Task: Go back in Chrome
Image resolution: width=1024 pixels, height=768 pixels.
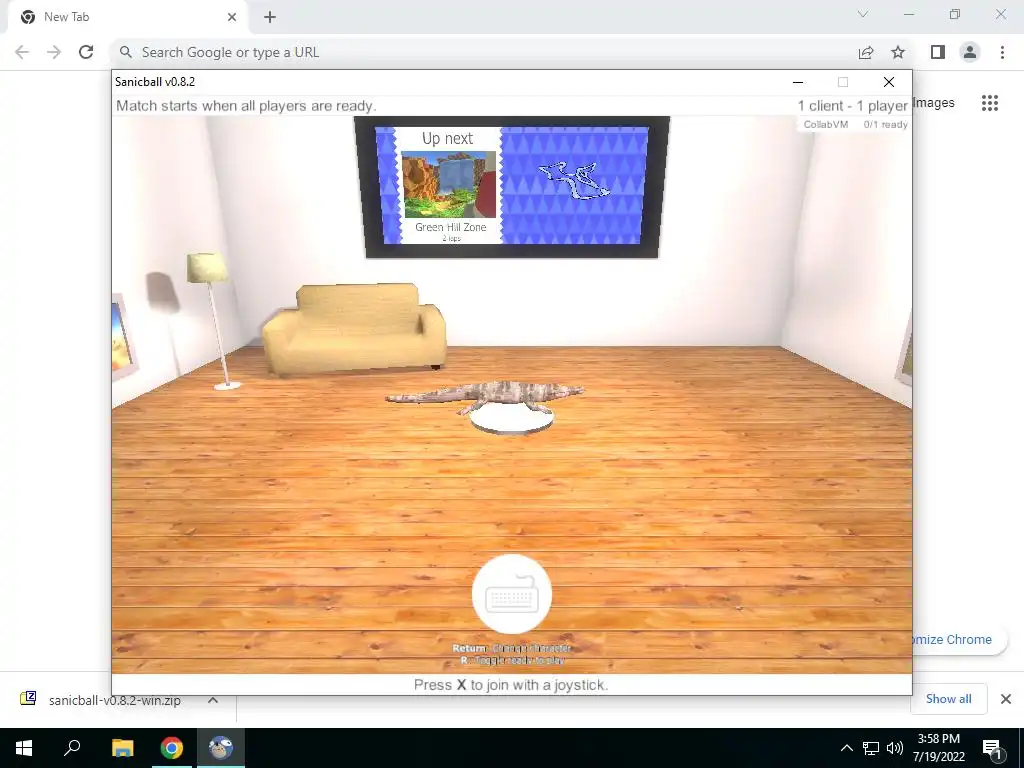Action: point(22,52)
